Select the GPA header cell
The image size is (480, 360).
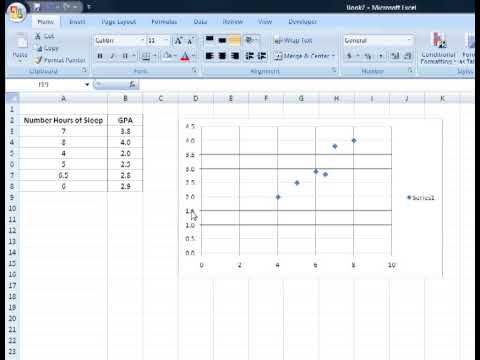coord(125,120)
